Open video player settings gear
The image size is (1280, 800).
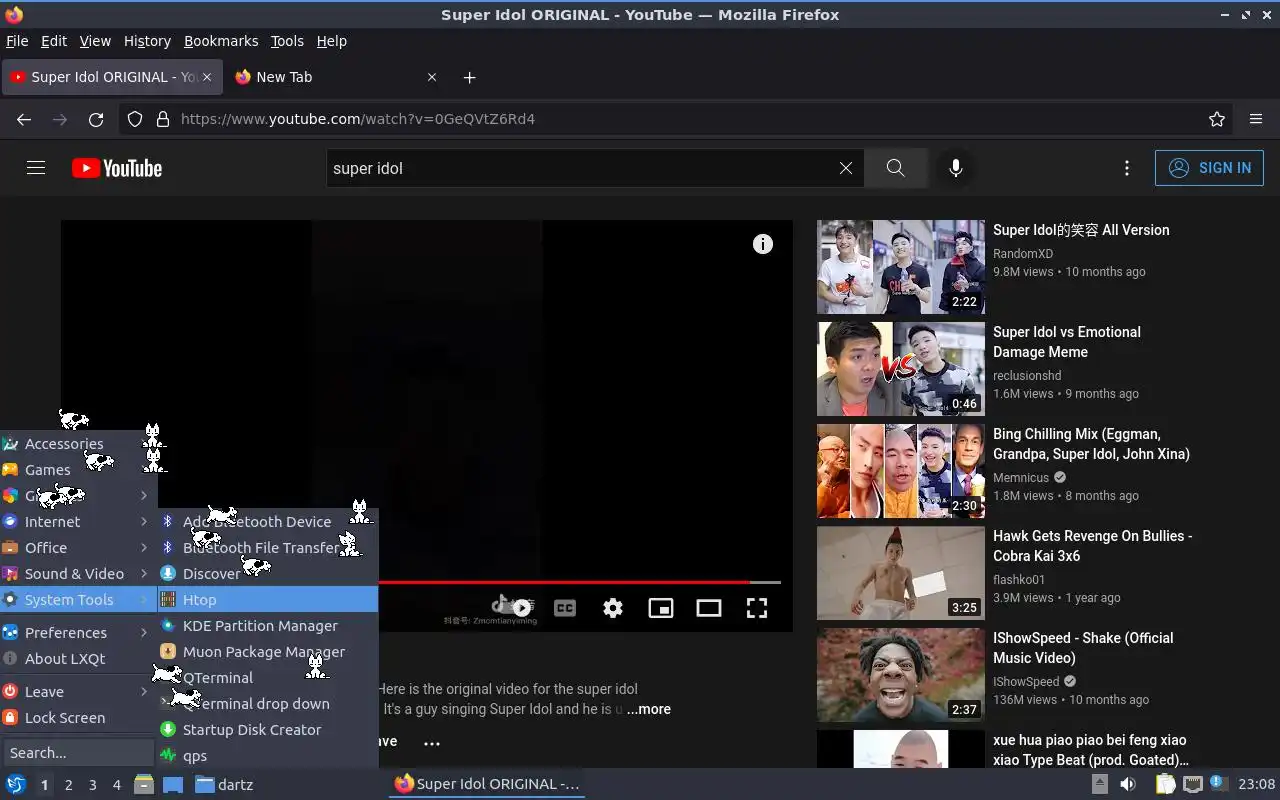[x=613, y=608]
